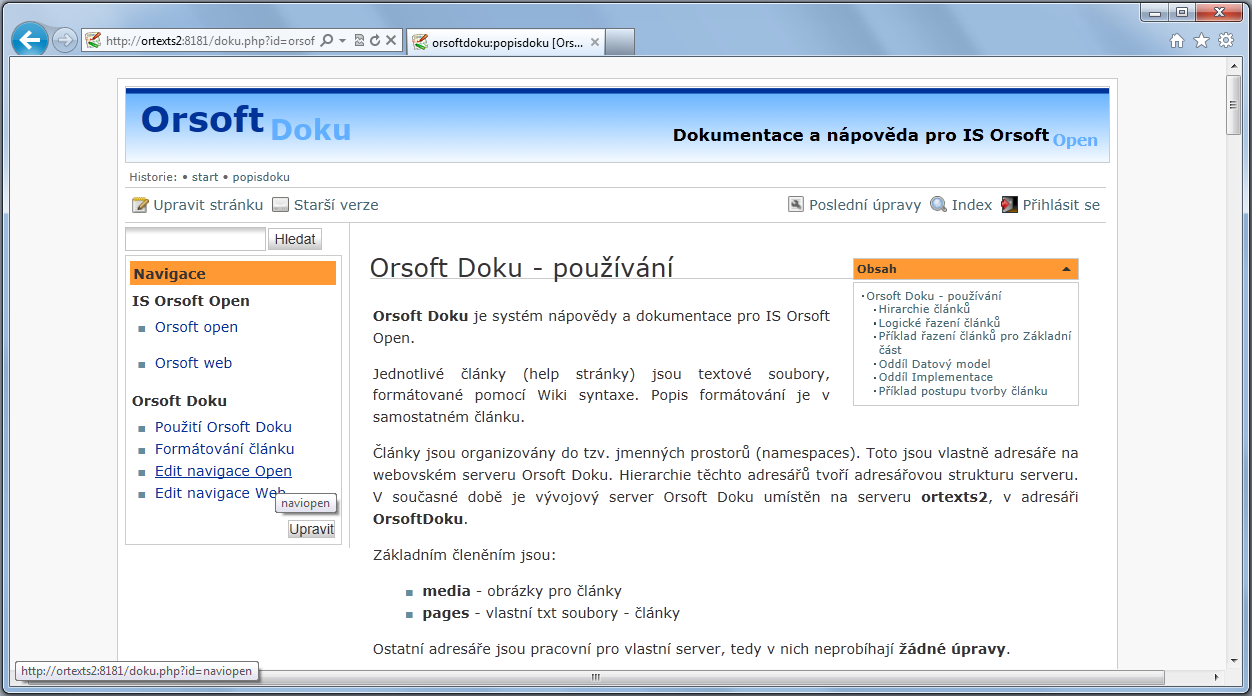Open Favorites star icon
The image size is (1252, 696).
(x=1201, y=41)
